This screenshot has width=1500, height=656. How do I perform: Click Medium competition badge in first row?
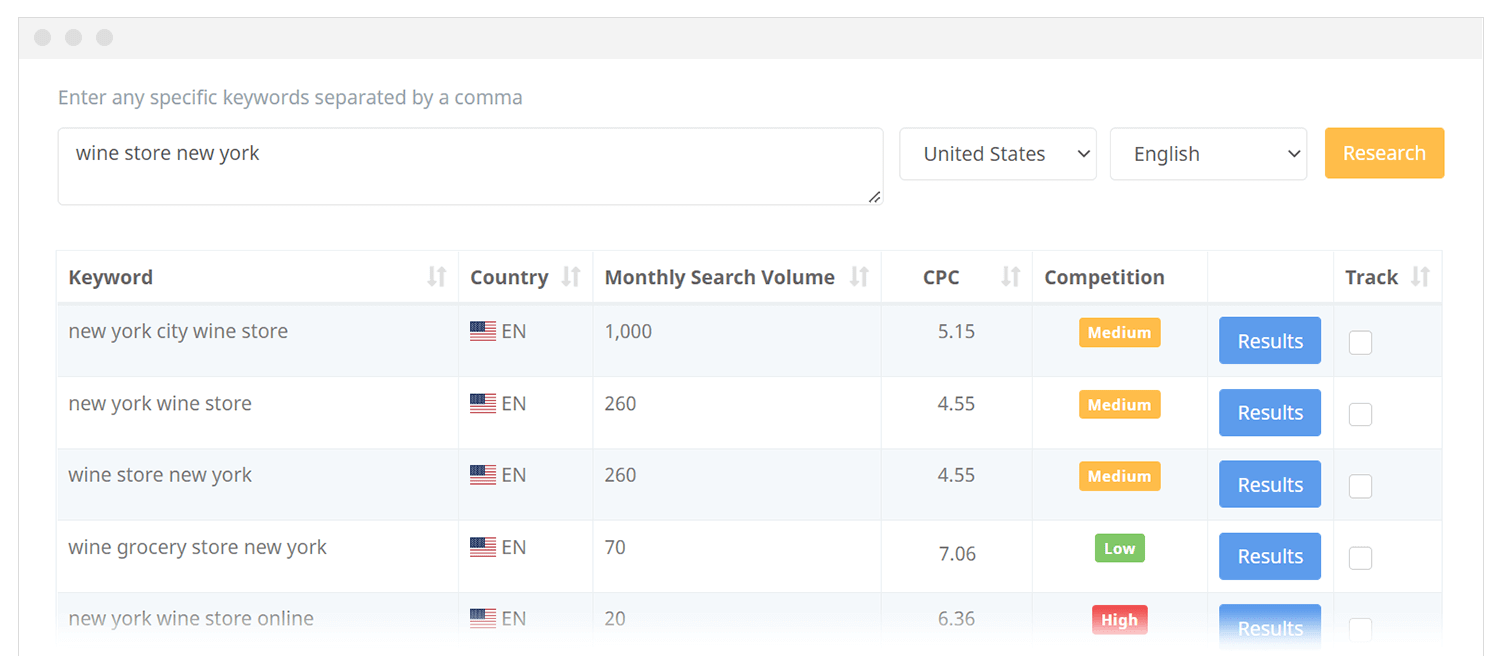[x=1119, y=333]
